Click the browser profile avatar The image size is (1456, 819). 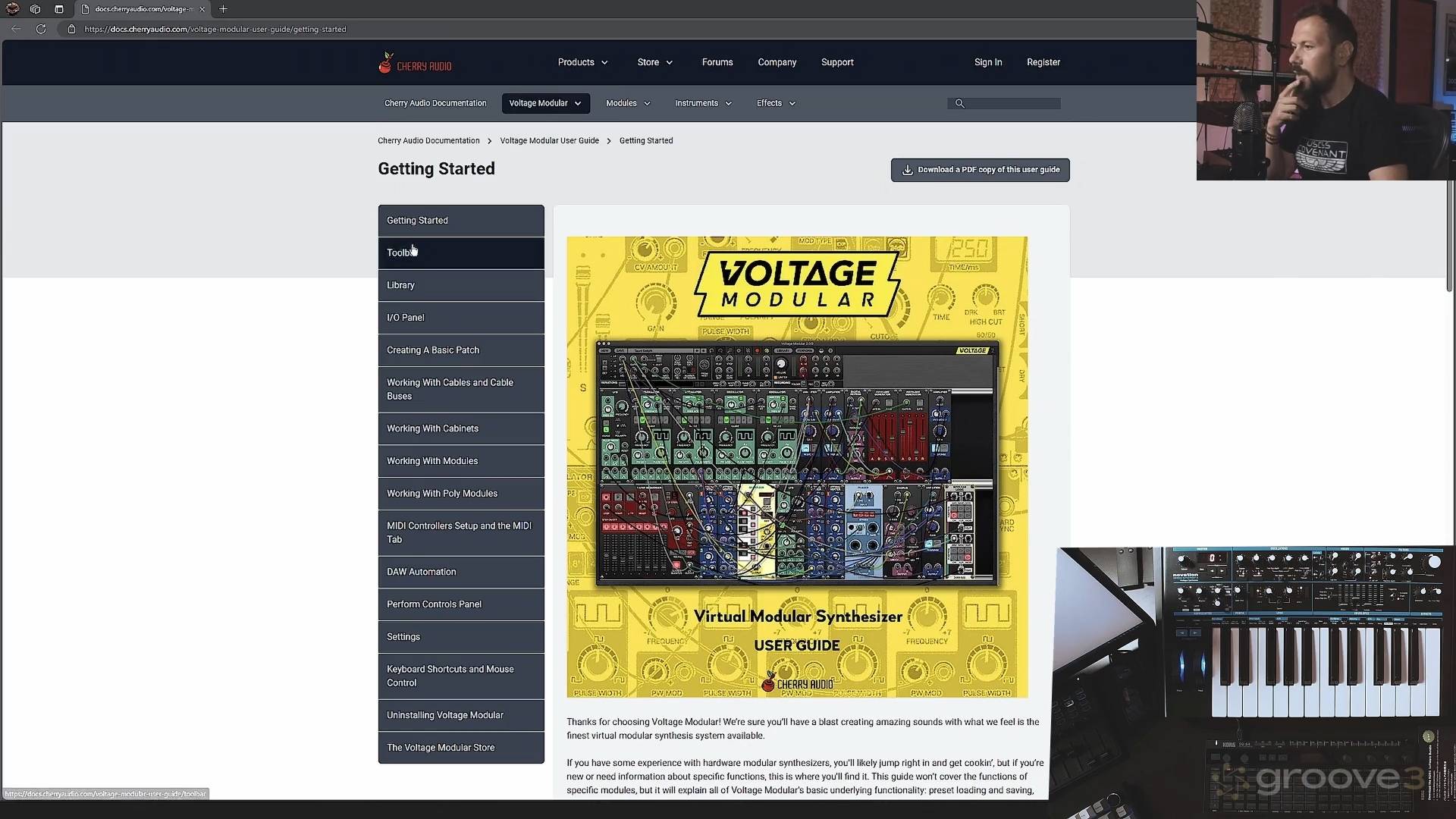pyautogui.click(x=12, y=9)
